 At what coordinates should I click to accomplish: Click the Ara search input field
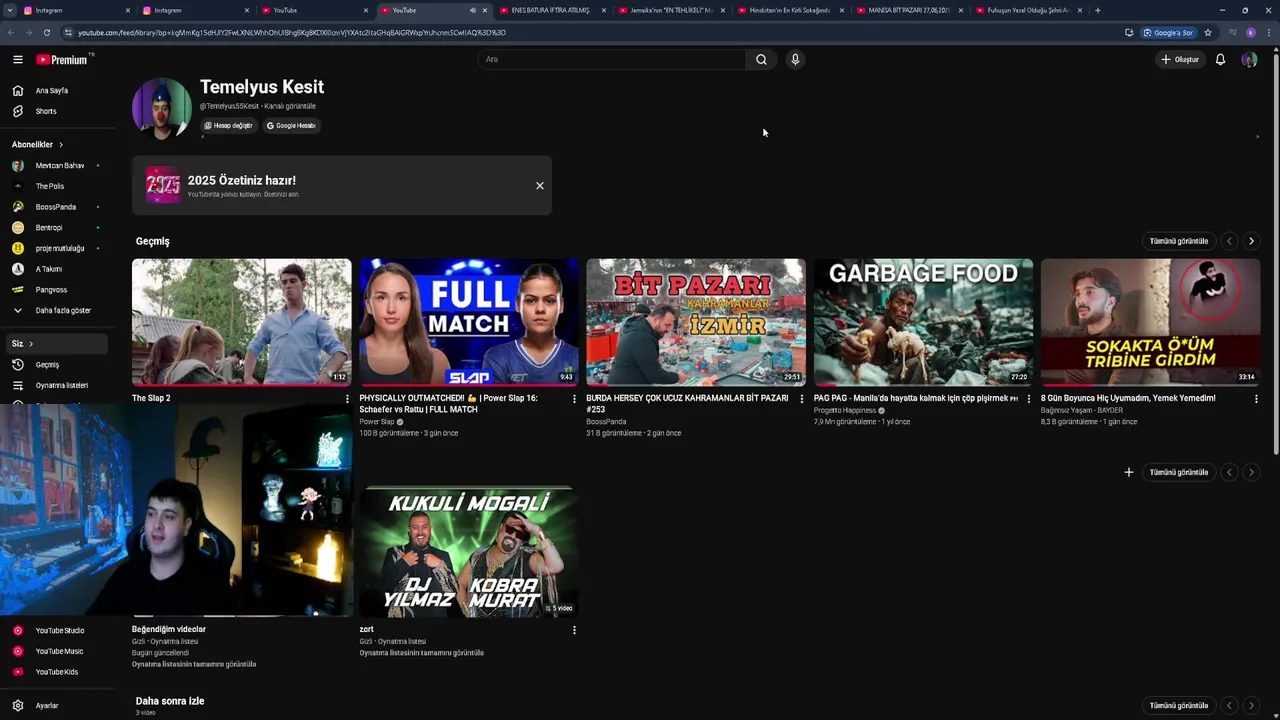(611, 59)
